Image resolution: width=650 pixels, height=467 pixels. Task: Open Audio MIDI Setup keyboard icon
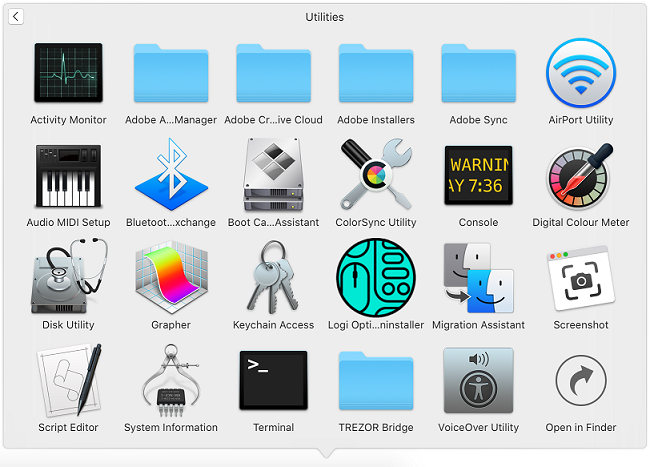pyautogui.click(x=68, y=176)
